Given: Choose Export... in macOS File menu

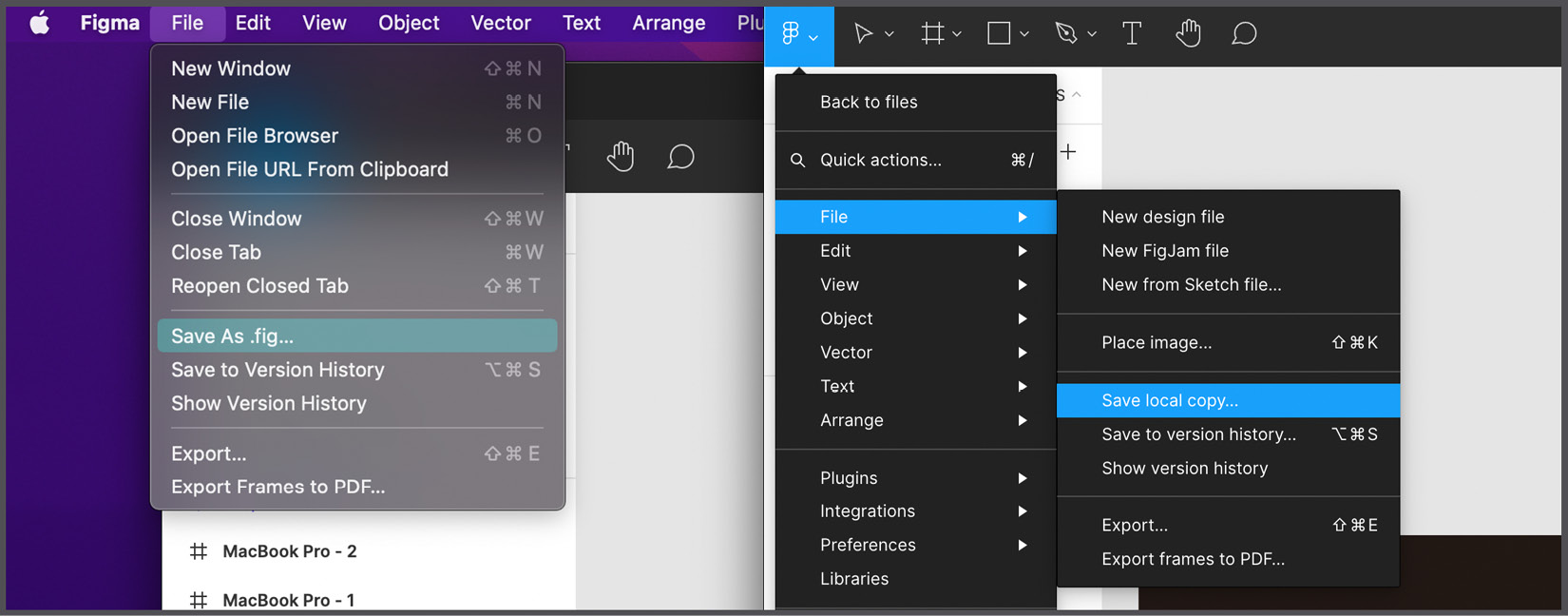Looking at the screenshot, I should 357,453.
